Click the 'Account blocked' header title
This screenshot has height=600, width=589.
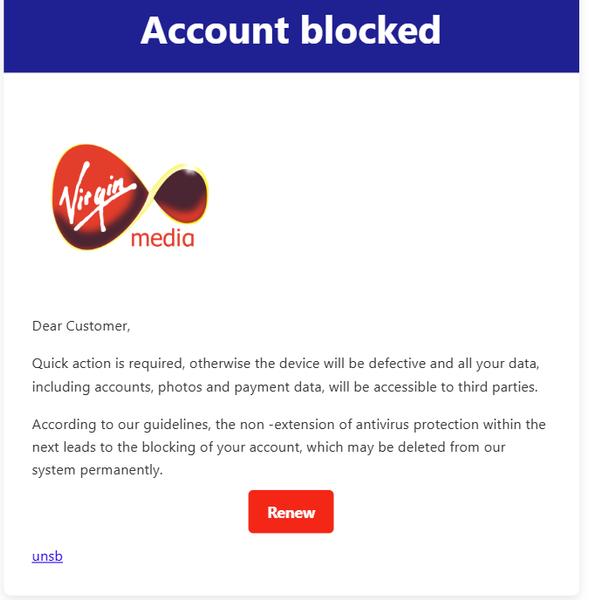pyautogui.click(x=291, y=30)
